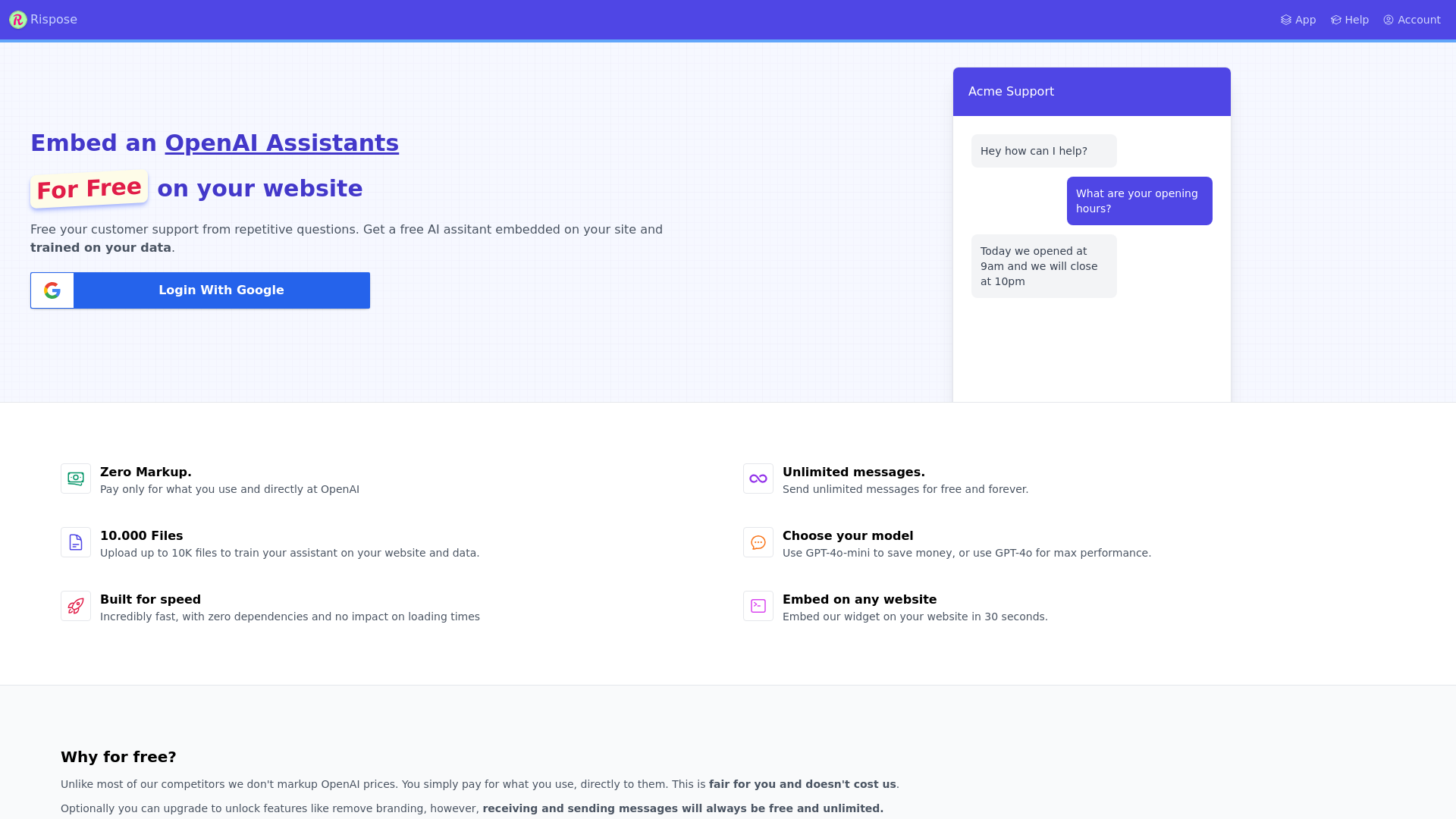
Task: Click the Google logo icon
Action: click(52, 290)
